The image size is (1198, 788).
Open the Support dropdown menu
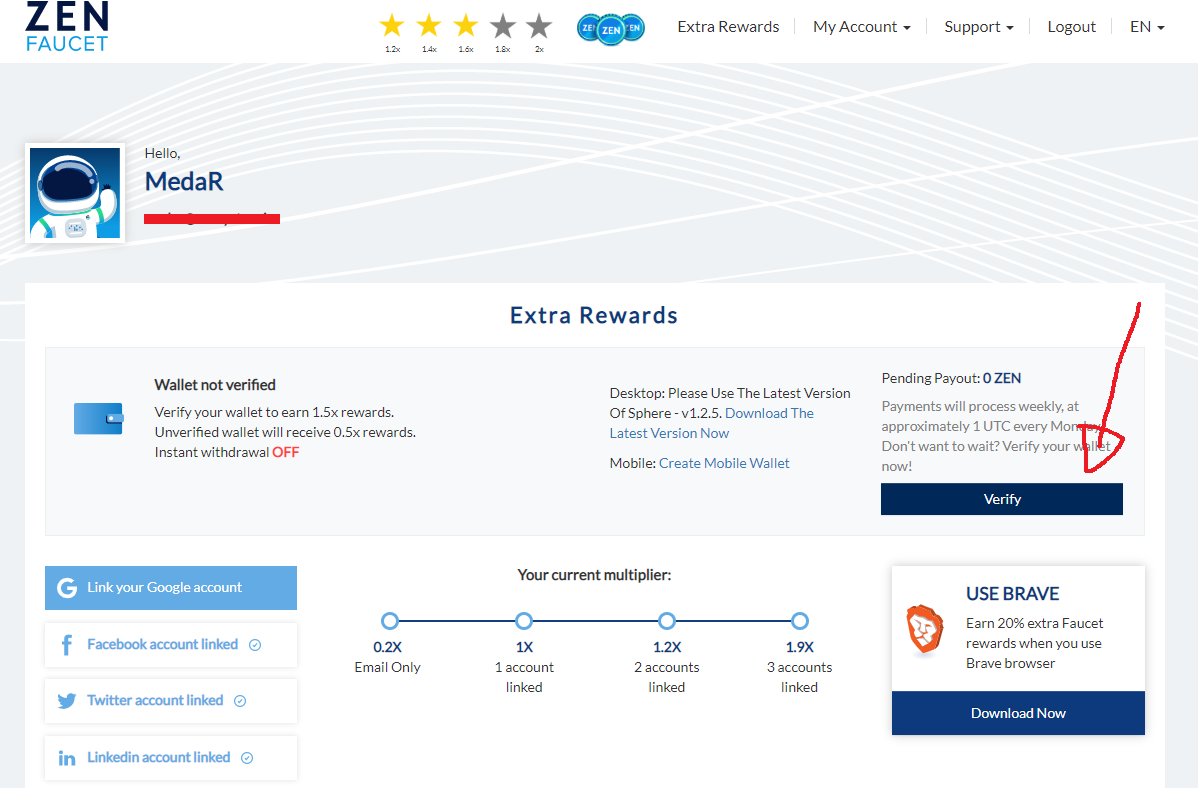coord(978,27)
